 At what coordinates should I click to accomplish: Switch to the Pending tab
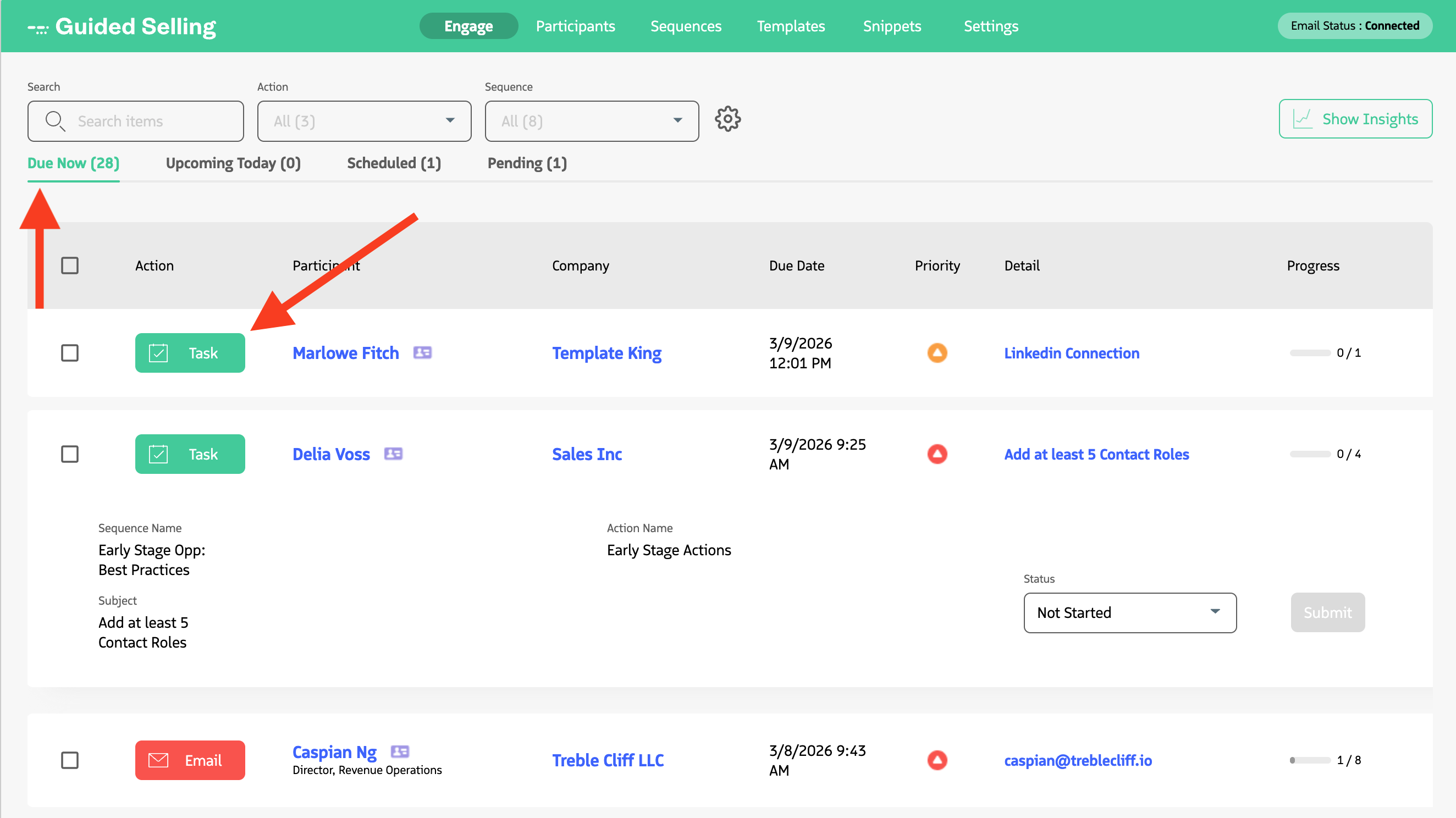click(527, 163)
